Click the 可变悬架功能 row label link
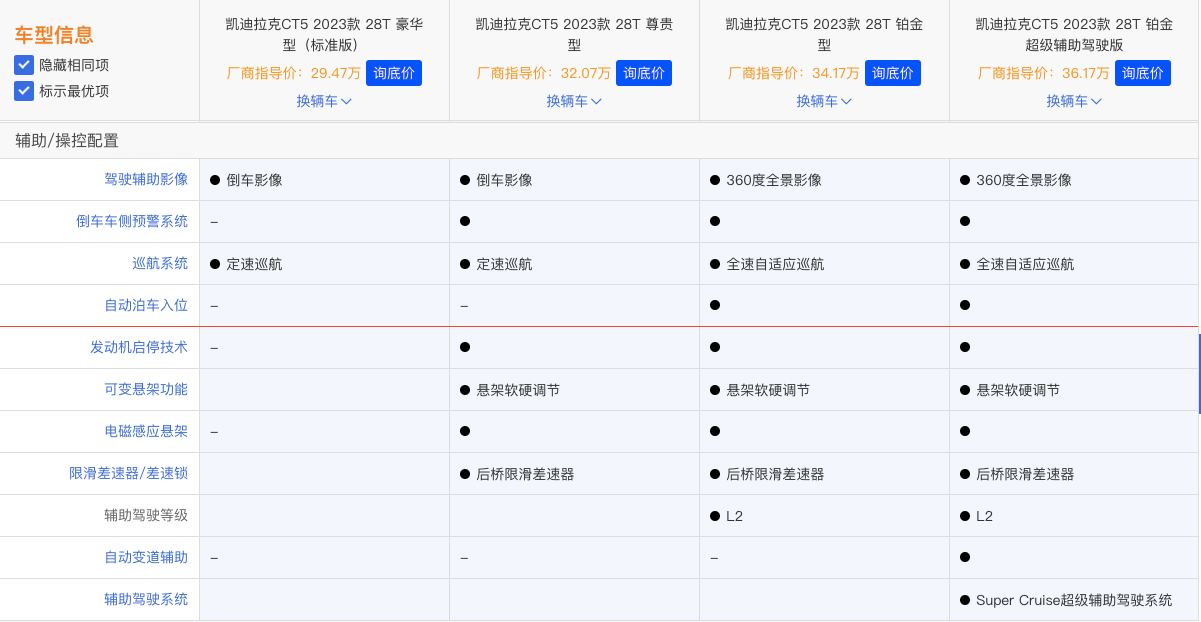Image resolution: width=1201 pixels, height=622 pixels. (x=146, y=390)
